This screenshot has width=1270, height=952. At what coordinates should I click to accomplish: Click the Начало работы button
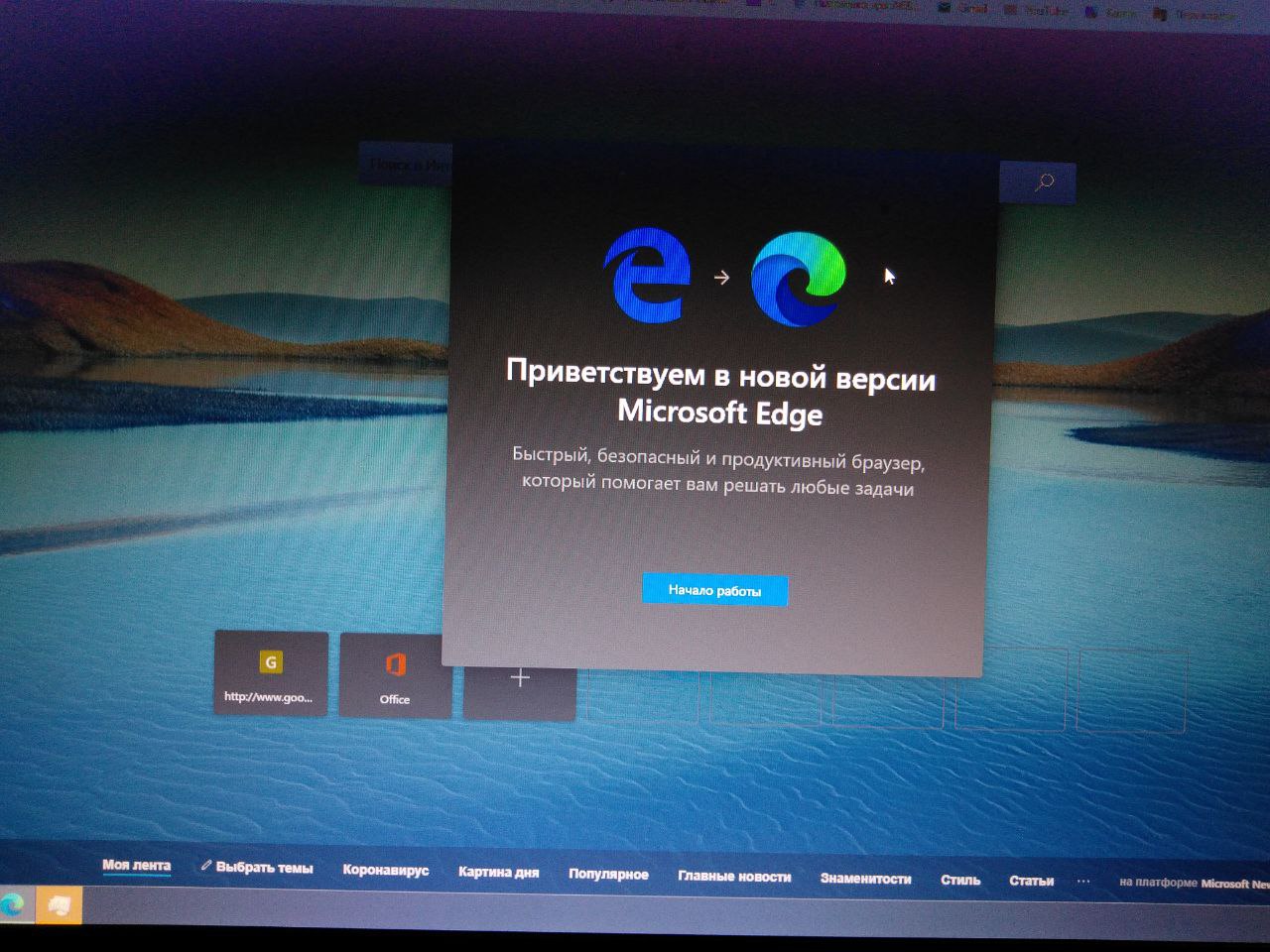(714, 590)
